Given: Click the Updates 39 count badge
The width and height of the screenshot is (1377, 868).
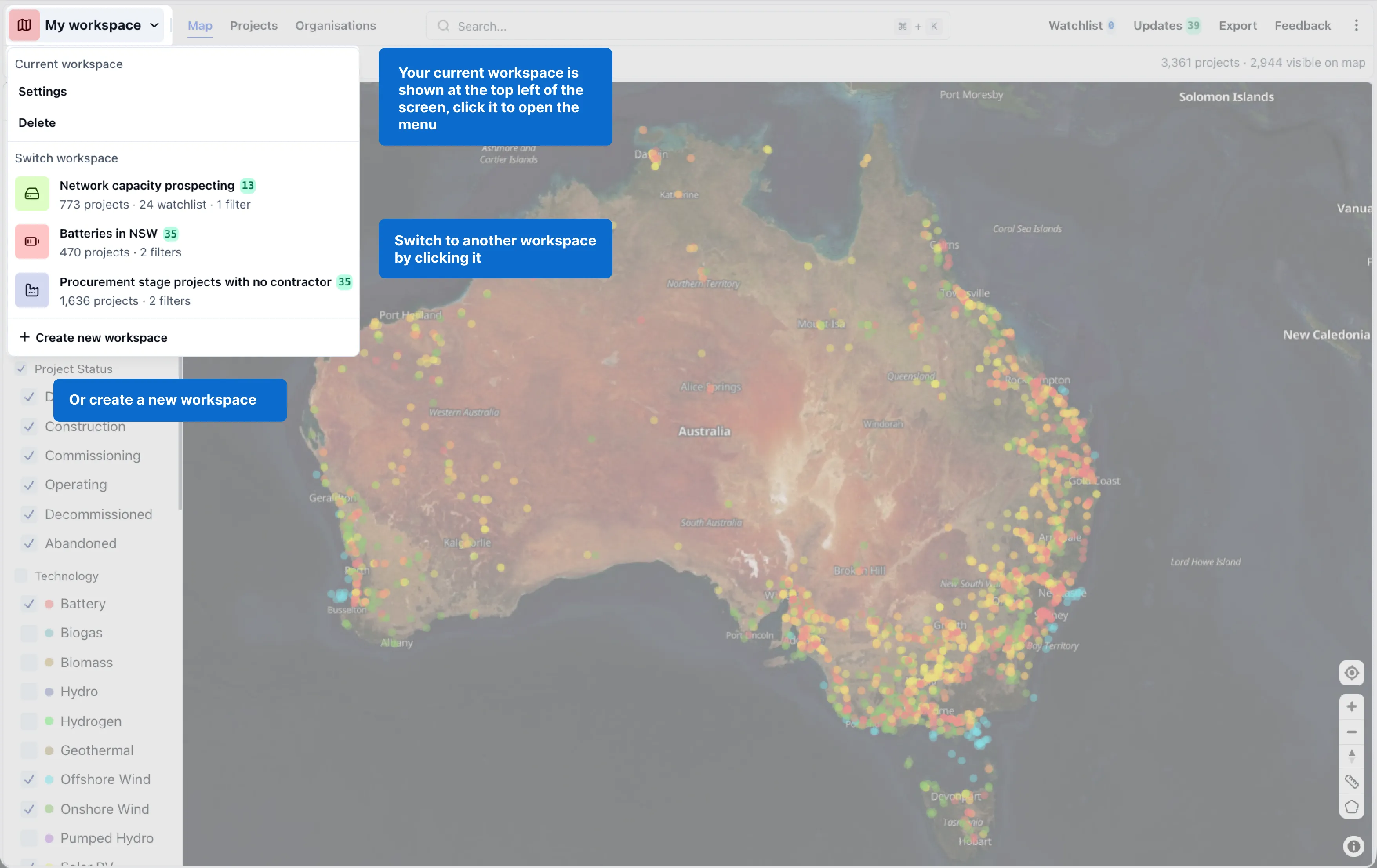Looking at the screenshot, I should (1193, 26).
